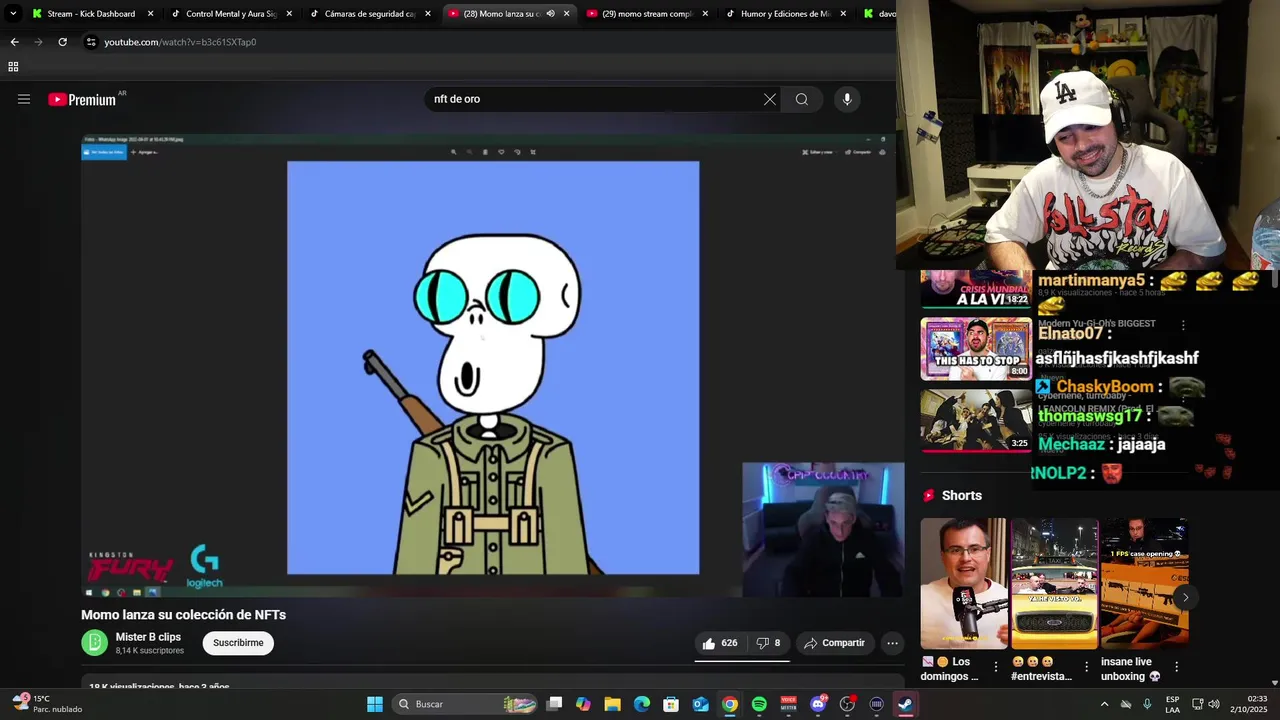Switch to momo stream completo tab

(x=647, y=14)
